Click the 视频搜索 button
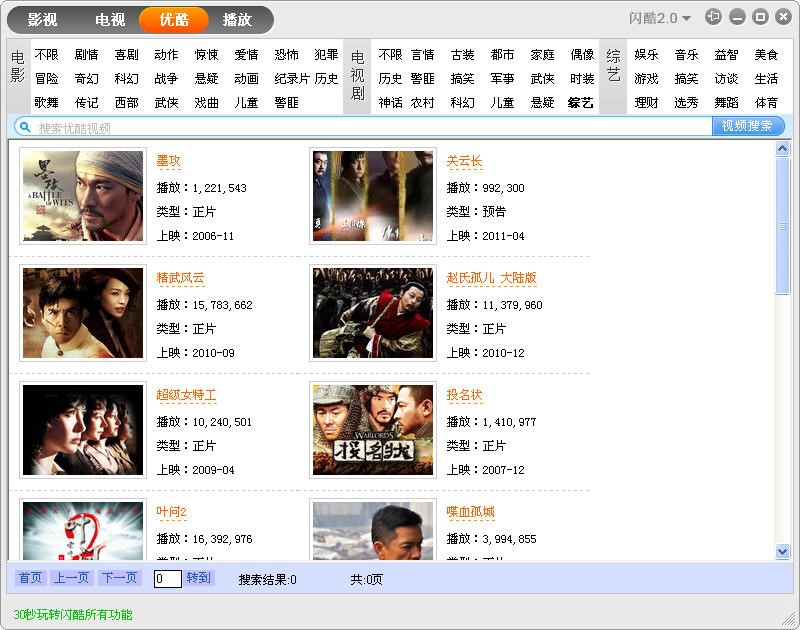800x630 pixels. coord(747,126)
